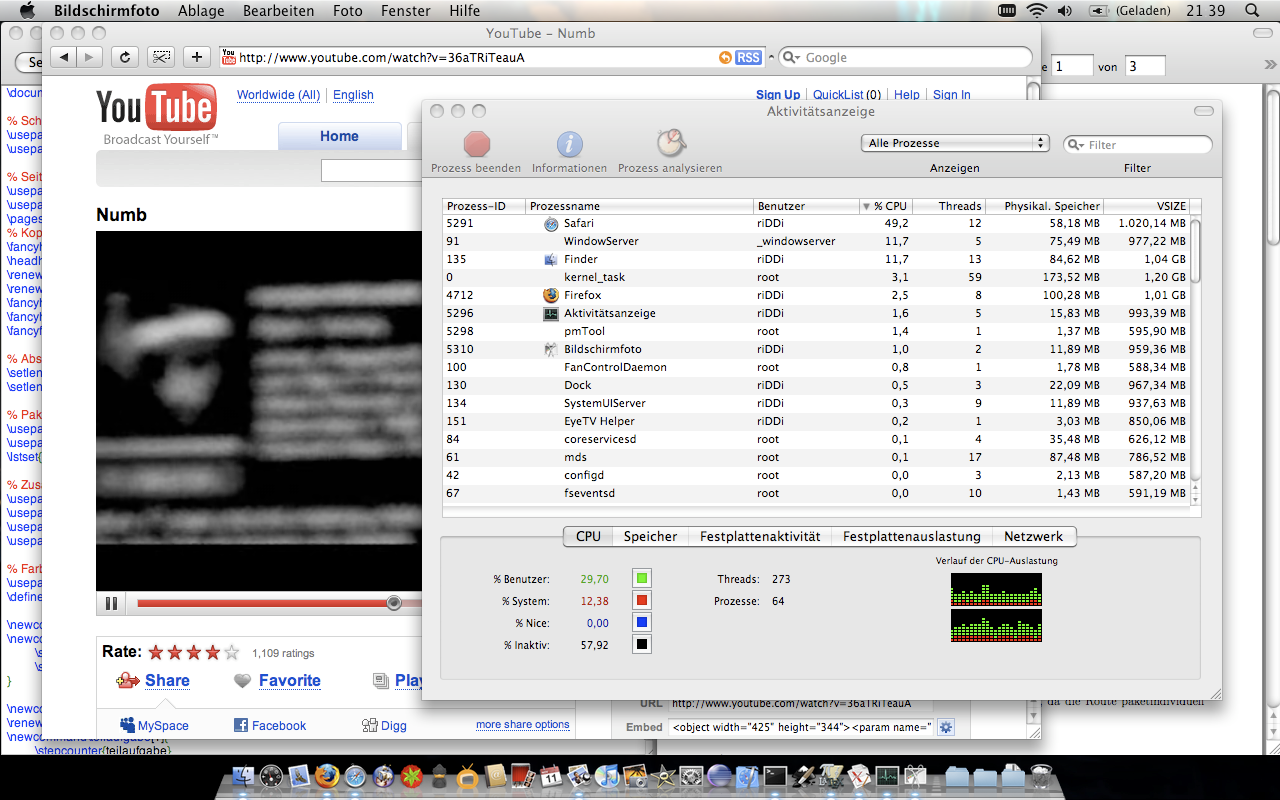Viewport: 1280px width, 800px height.
Task: Click the red % System color swatch
Action: 642,600
